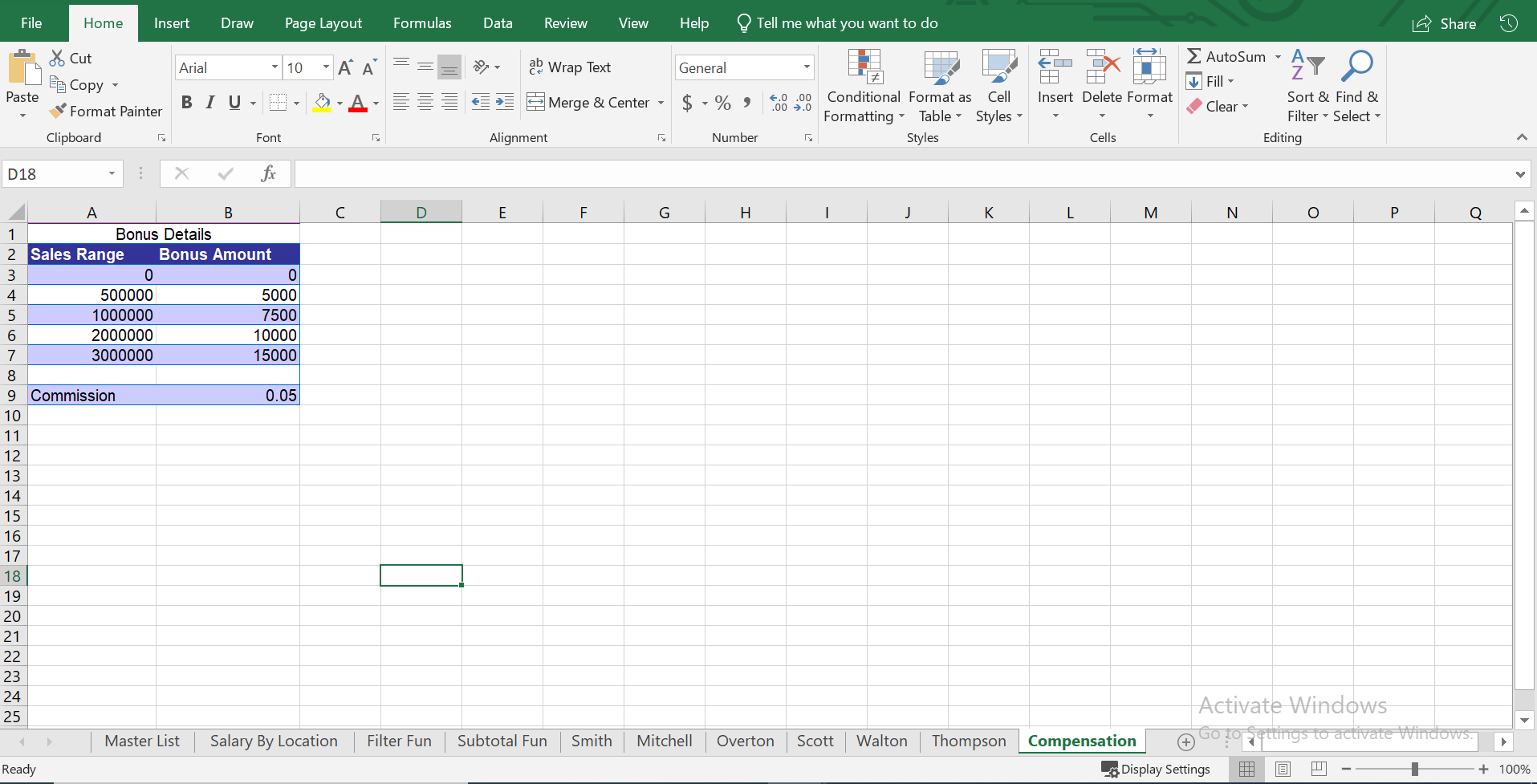Increase font size with the larger A
This screenshot has height=784, width=1537.
click(x=345, y=67)
